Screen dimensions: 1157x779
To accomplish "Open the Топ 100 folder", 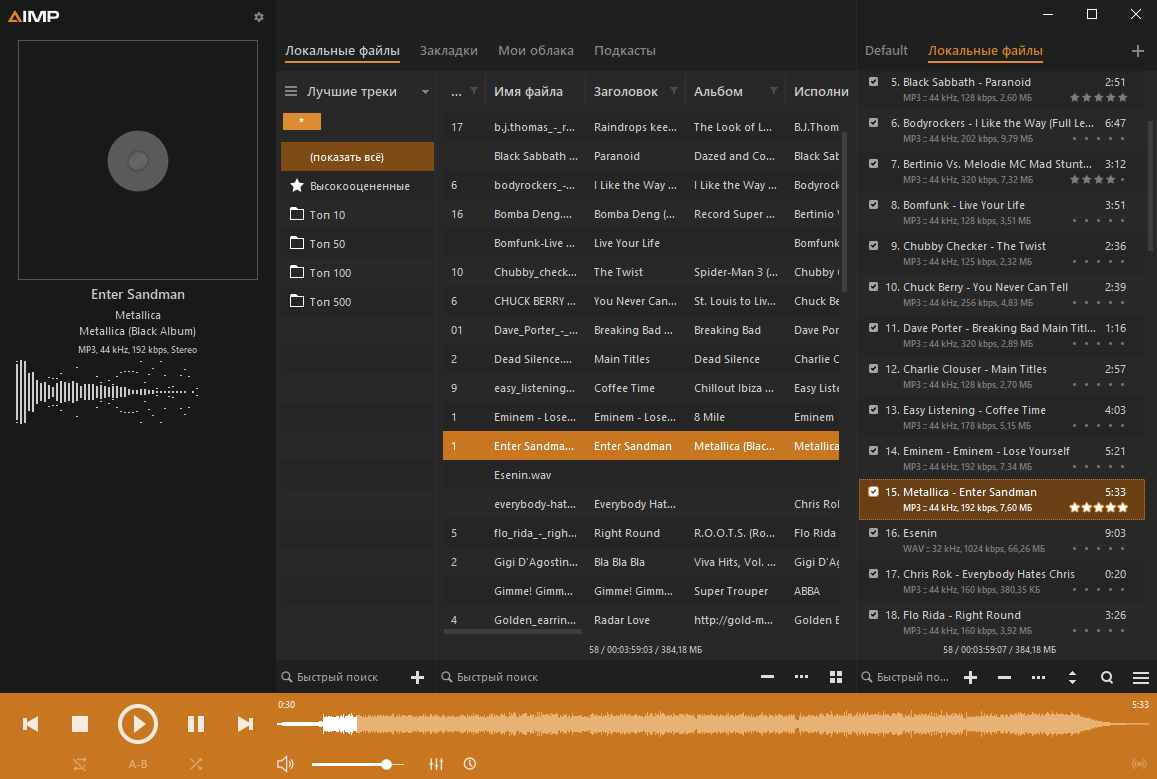I will pyautogui.click(x=357, y=273).
